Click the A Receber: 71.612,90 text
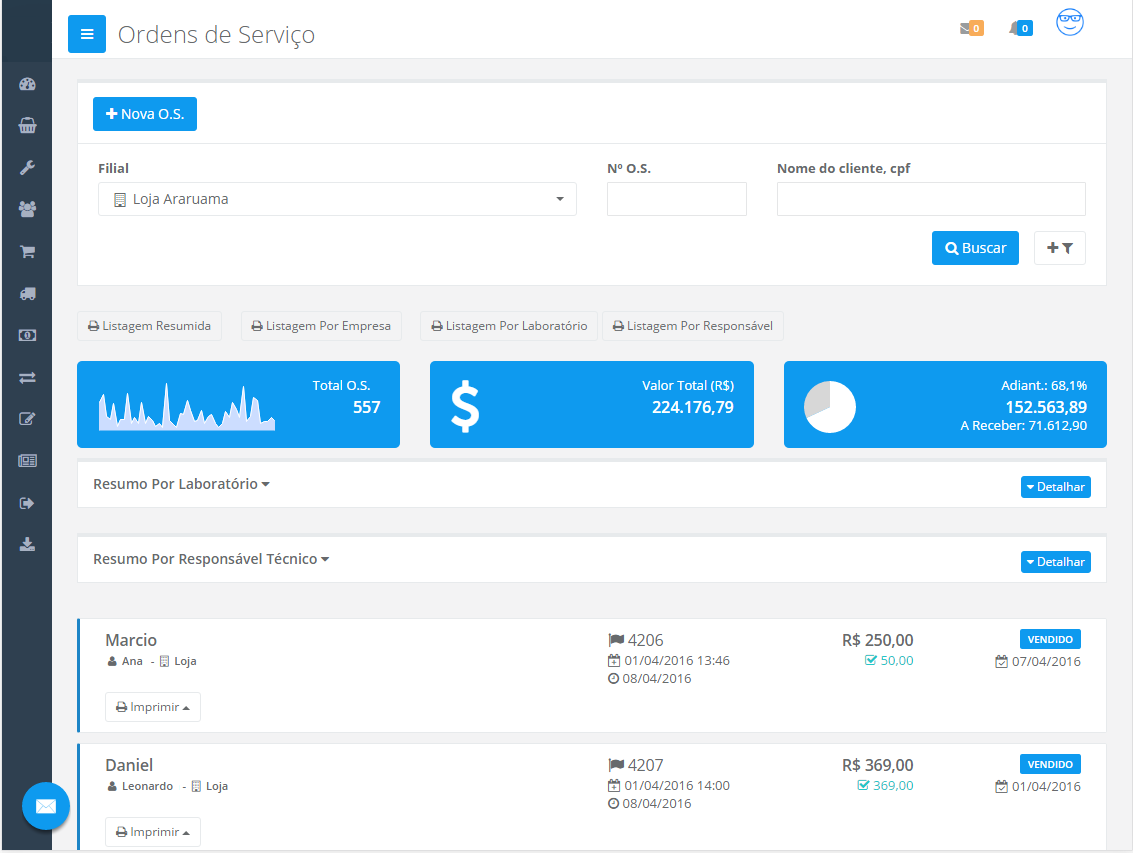This screenshot has height=853, width=1133. click(x=1023, y=426)
